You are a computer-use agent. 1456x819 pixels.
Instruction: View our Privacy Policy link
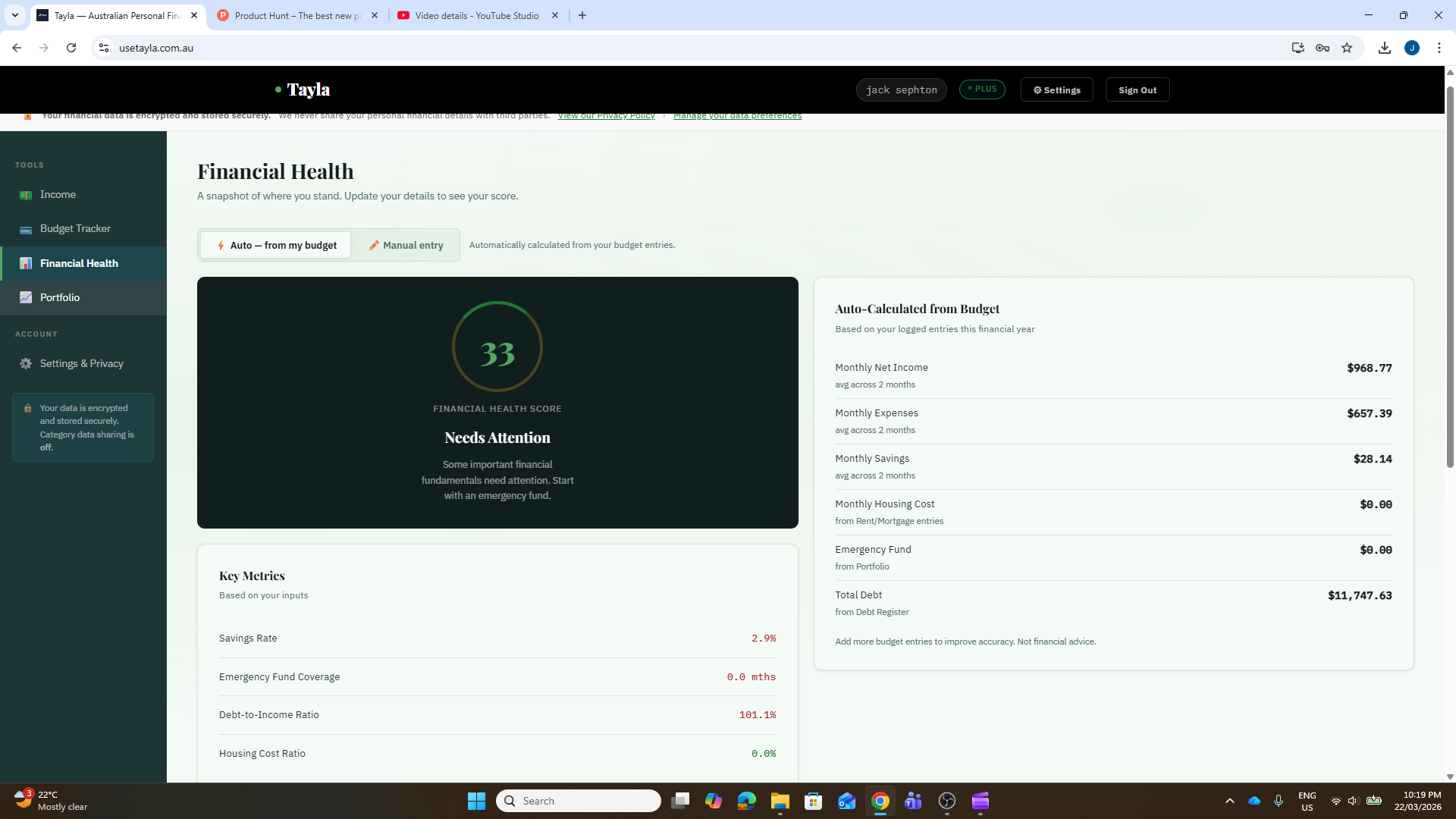(607, 115)
